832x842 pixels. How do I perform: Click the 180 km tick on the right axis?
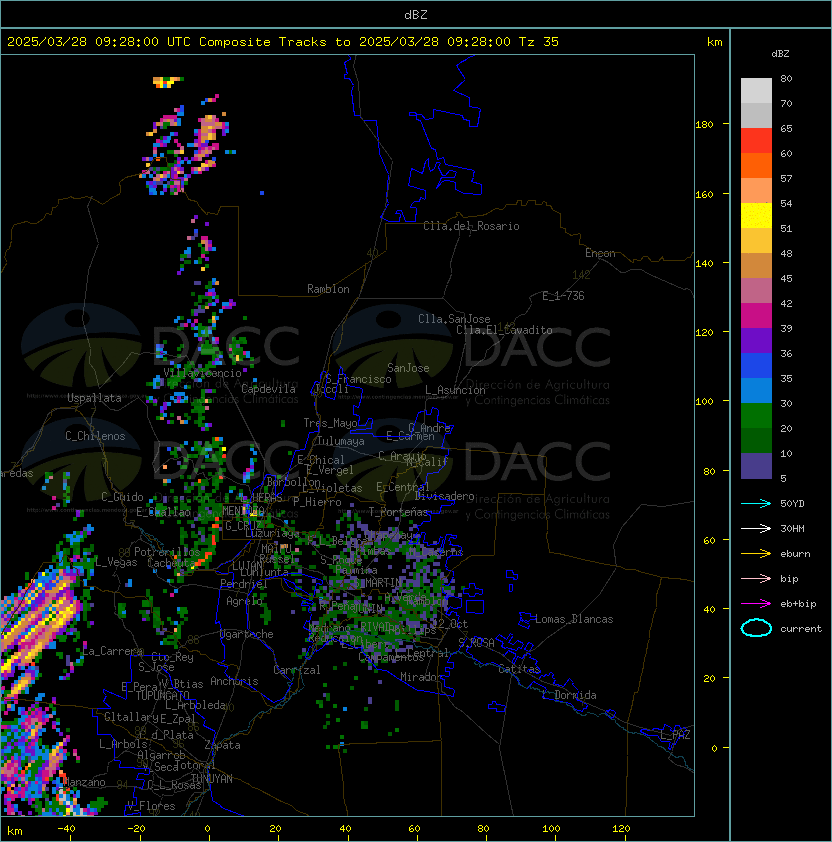[704, 125]
